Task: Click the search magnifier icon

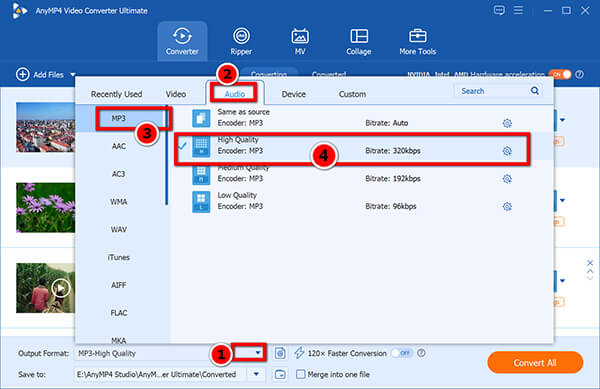Action: pyautogui.click(x=535, y=91)
